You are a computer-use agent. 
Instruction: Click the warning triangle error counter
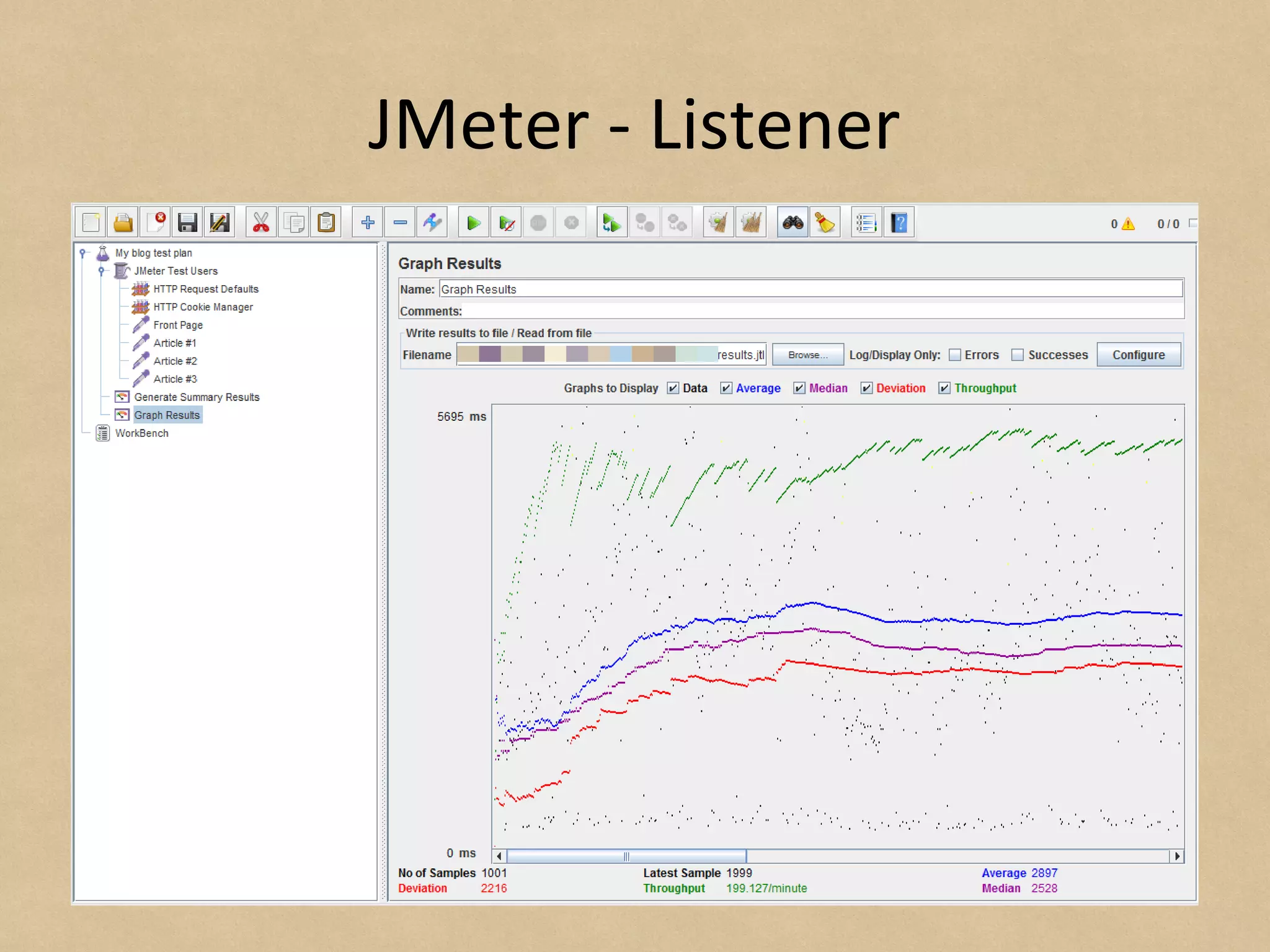click(x=1128, y=224)
